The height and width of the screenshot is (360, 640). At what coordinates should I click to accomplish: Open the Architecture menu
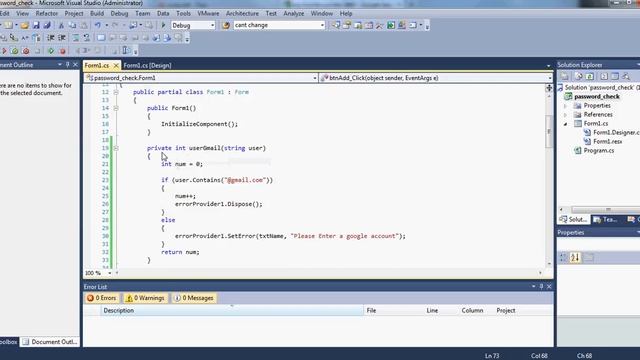click(242, 13)
